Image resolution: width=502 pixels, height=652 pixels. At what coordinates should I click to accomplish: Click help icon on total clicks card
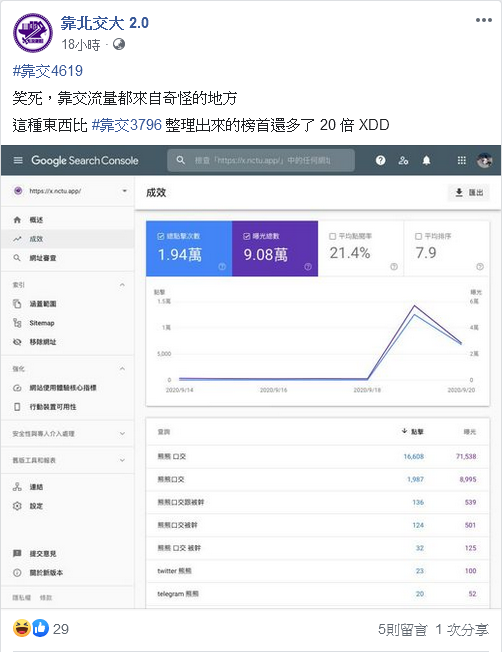222,267
